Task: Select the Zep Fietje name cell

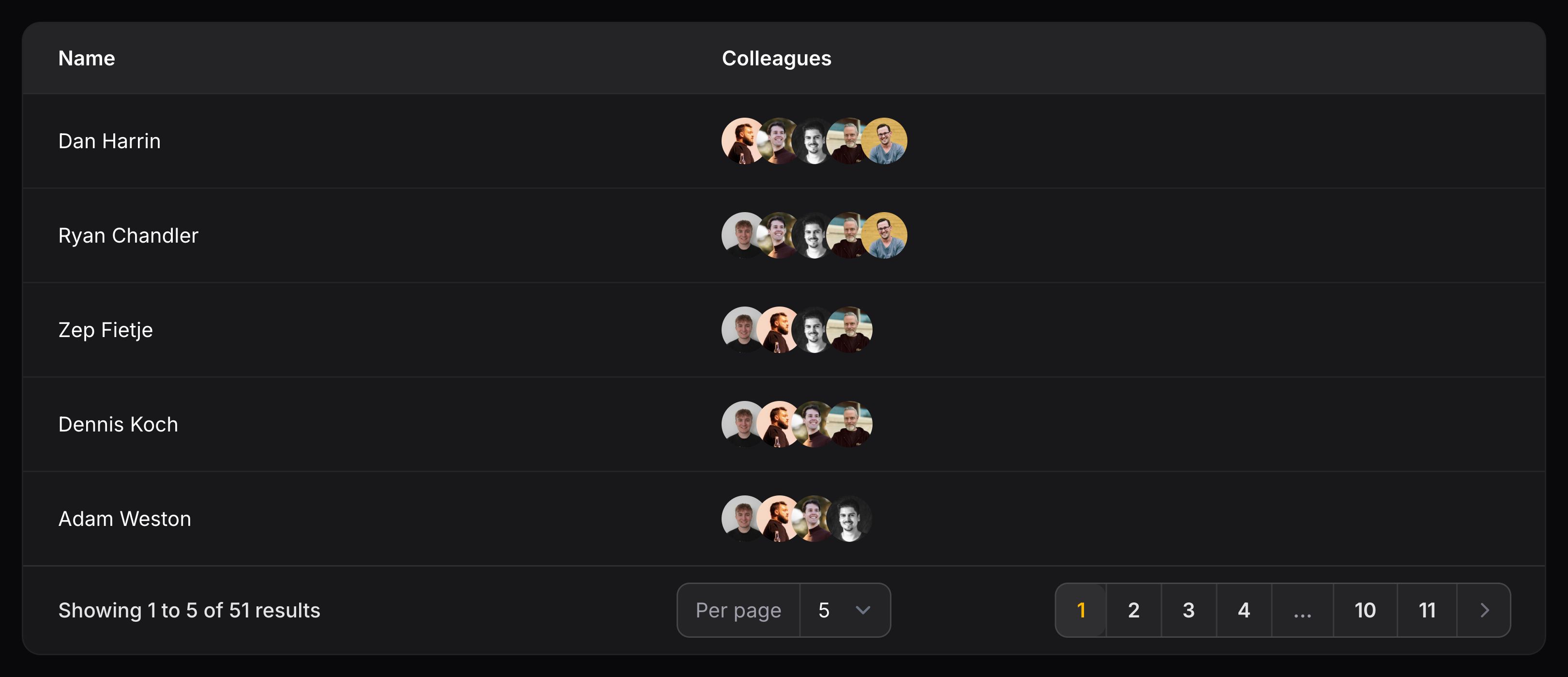Action: (106, 330)
